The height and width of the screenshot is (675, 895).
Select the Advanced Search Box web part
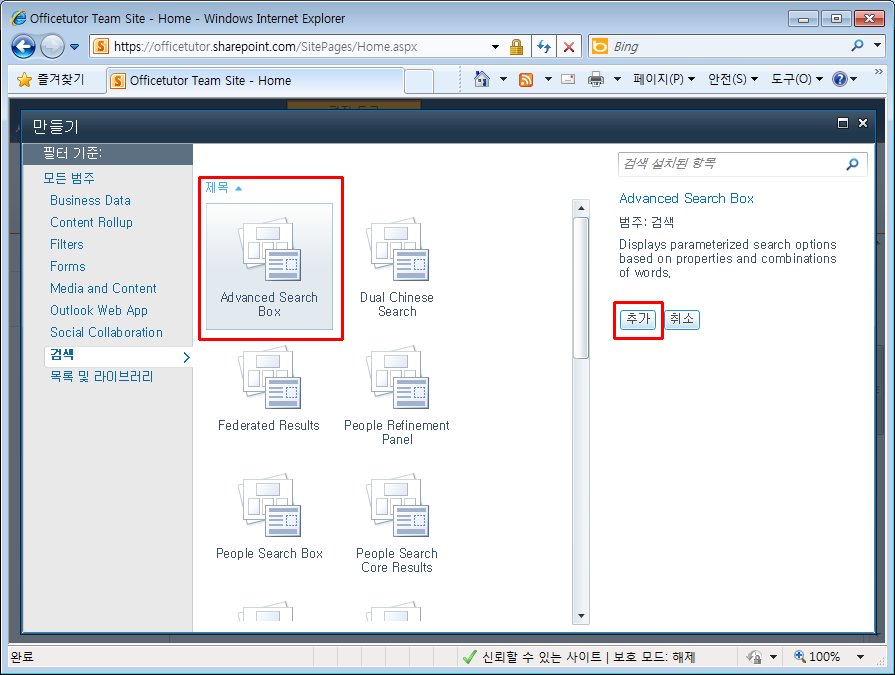click(269, 266)
